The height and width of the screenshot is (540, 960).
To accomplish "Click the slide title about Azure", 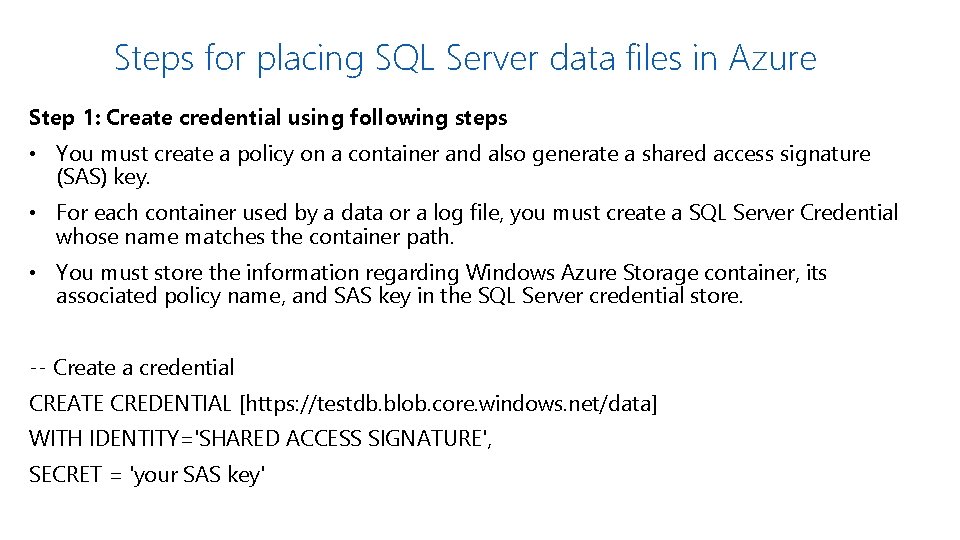I will (x=465, y=59).
